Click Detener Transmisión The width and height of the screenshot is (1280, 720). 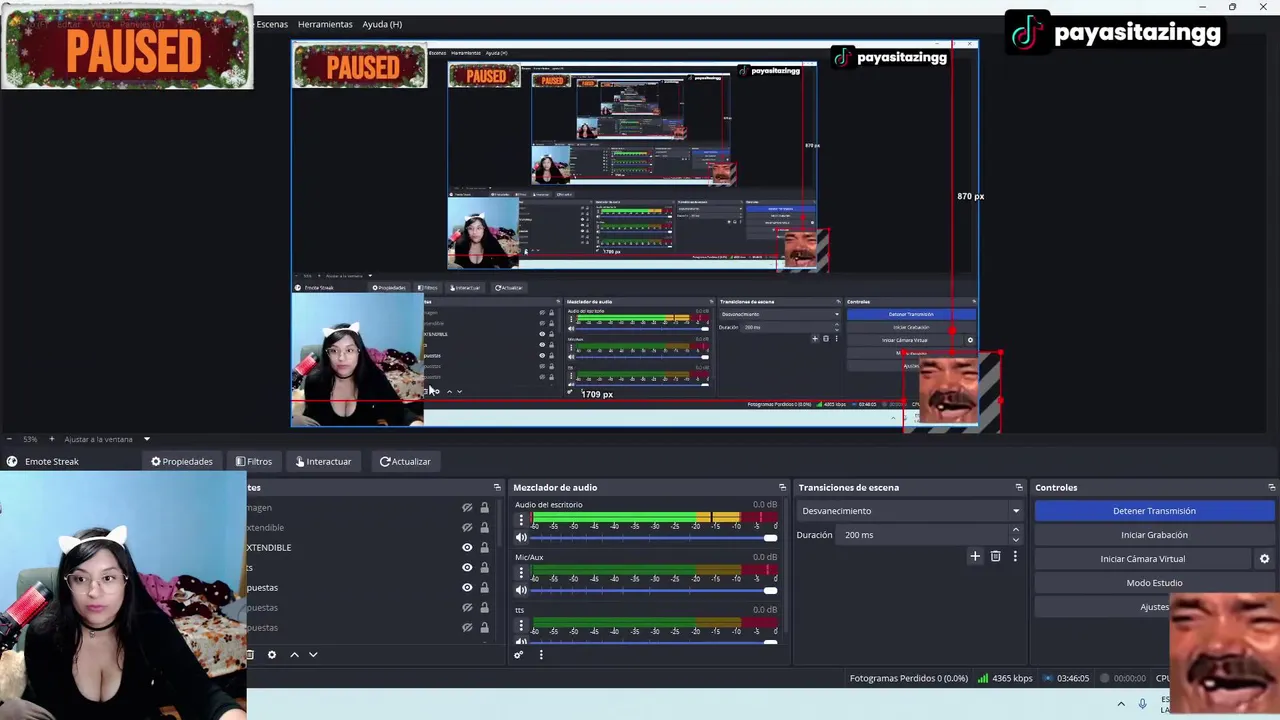click(1154, 511)
